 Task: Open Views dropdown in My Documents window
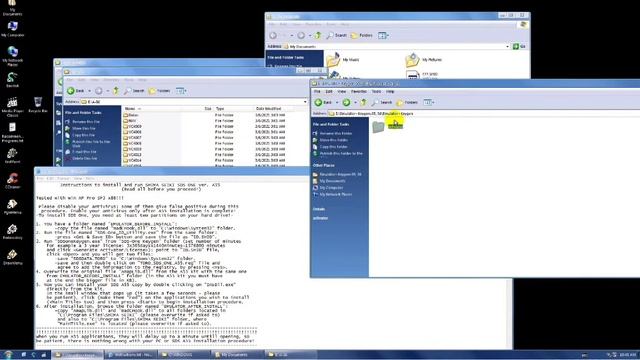(383, 36)
